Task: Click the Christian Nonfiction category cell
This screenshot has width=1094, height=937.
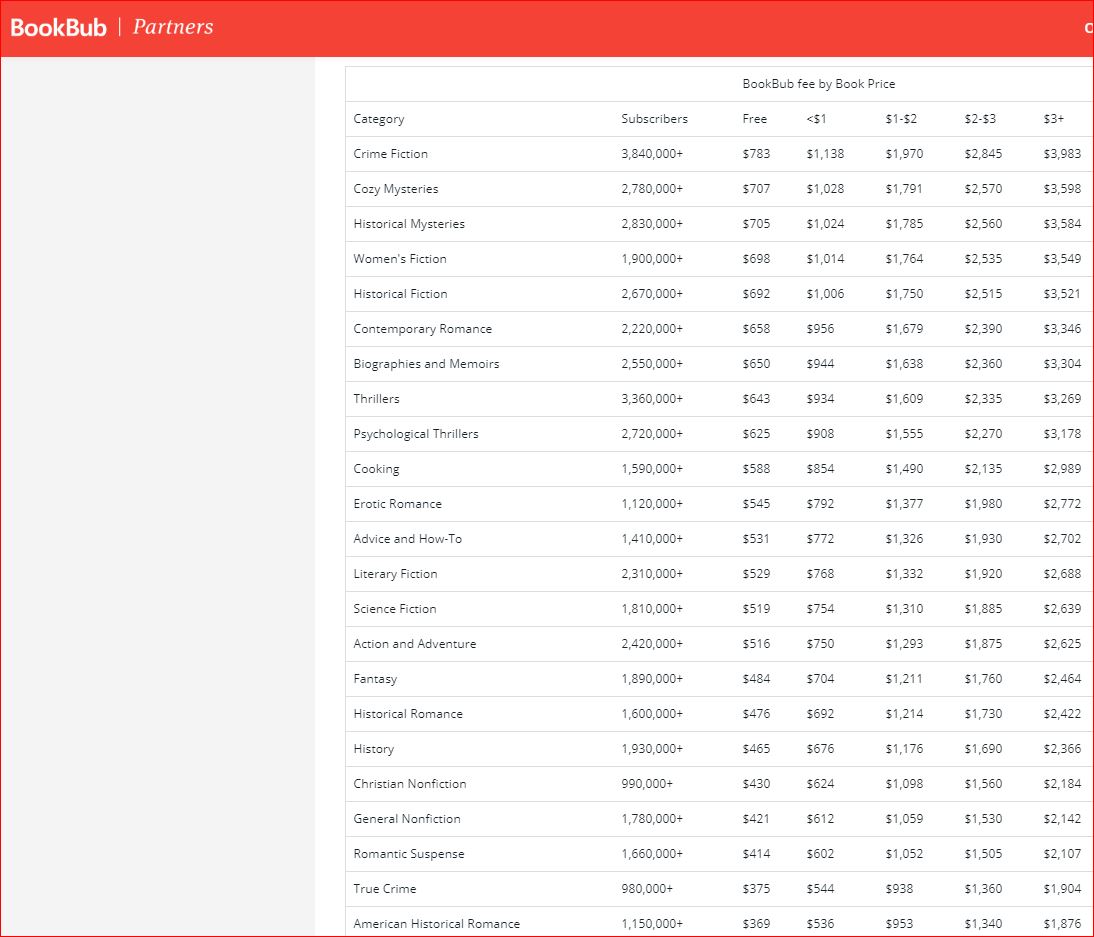Action: click(409, 784)
